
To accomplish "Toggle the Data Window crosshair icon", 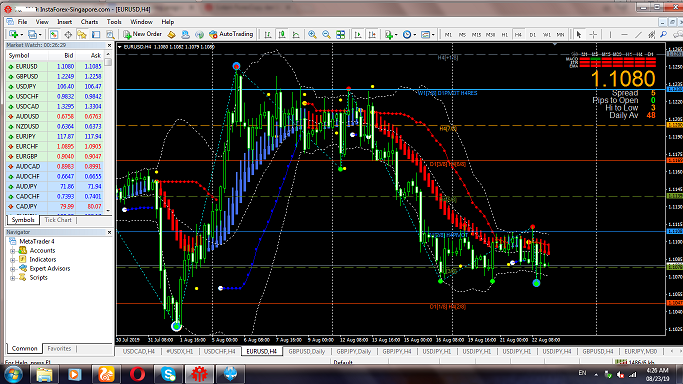I will pos(68,34).
